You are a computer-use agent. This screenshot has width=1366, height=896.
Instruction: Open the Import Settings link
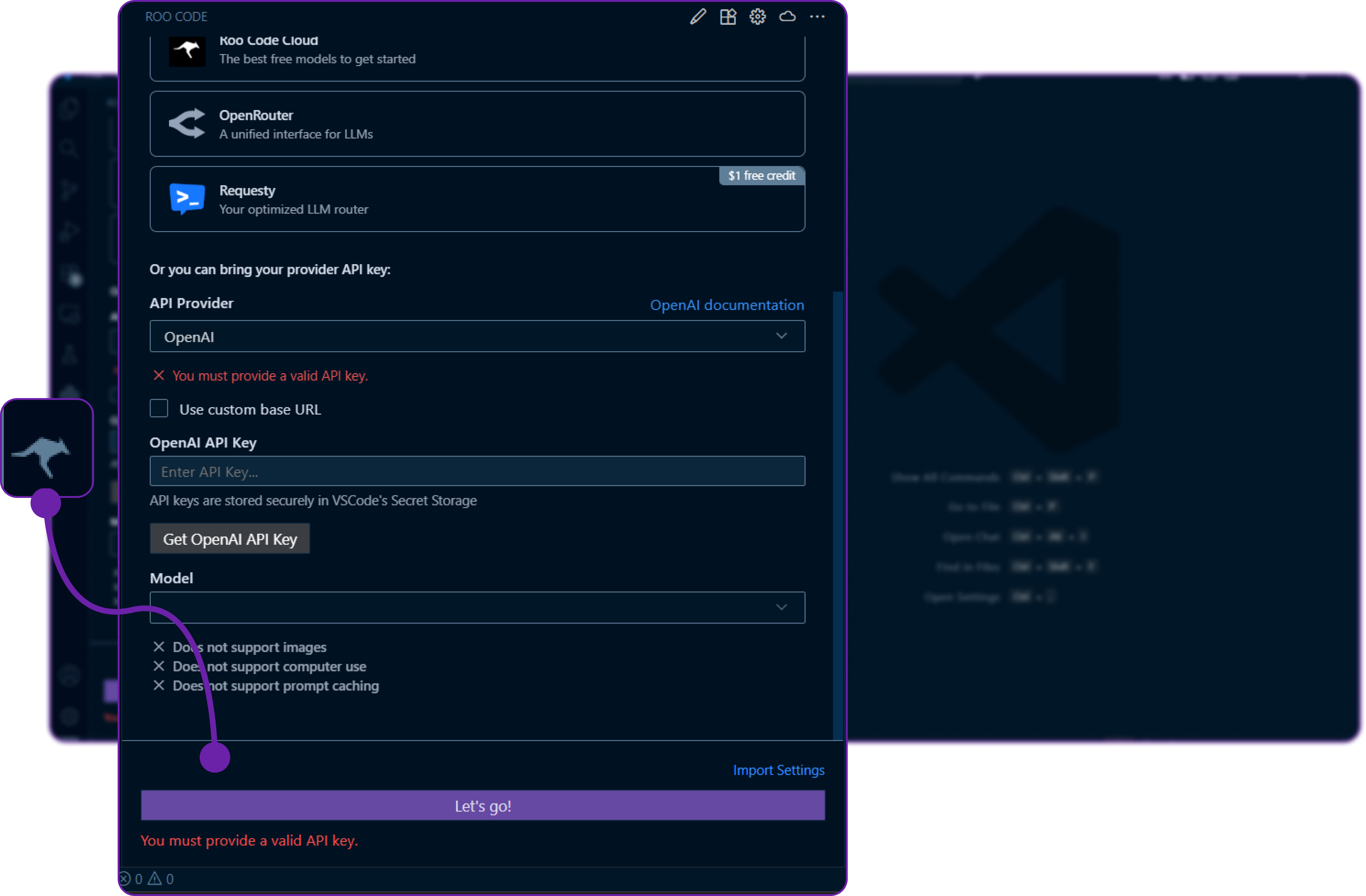click(779, 770)
